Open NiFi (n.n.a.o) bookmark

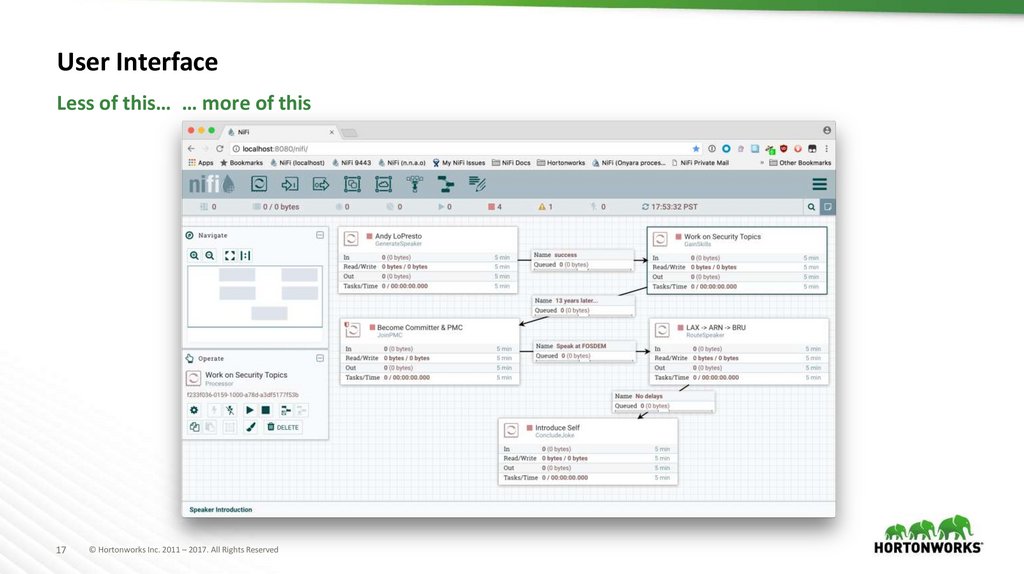pos(402,163)
